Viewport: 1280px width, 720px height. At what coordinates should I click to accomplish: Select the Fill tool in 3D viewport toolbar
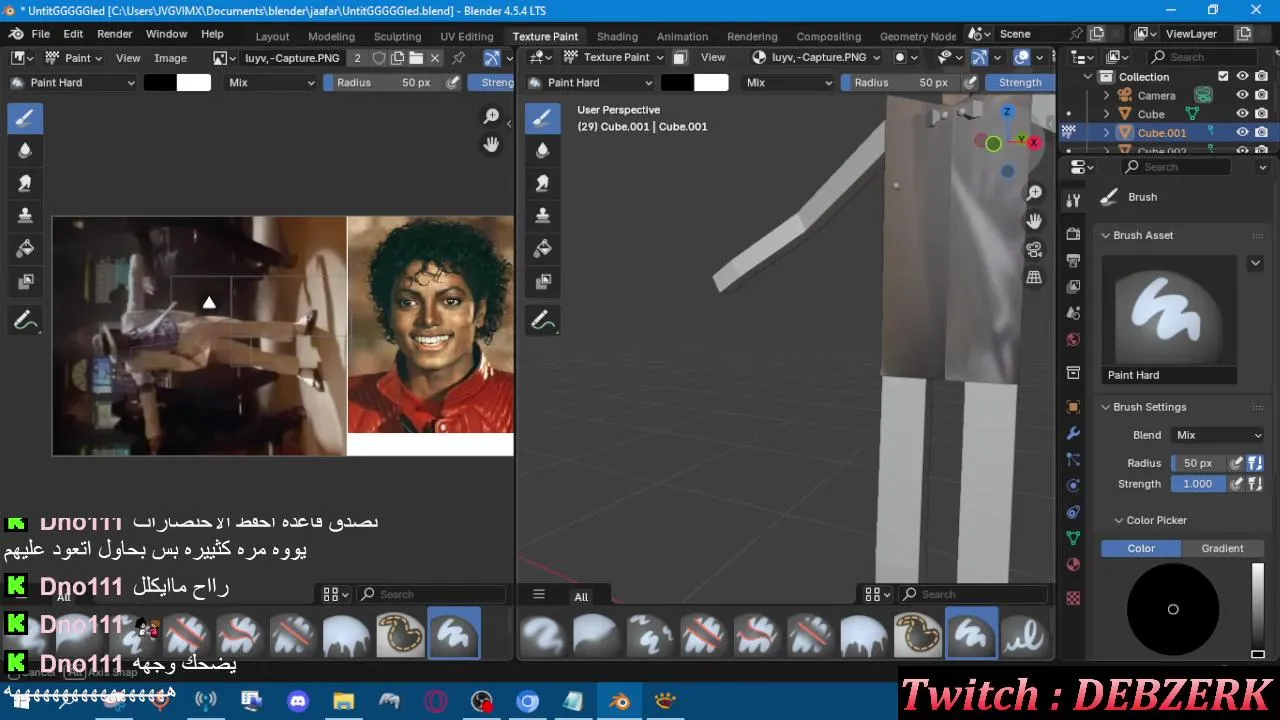coord(542,249)
